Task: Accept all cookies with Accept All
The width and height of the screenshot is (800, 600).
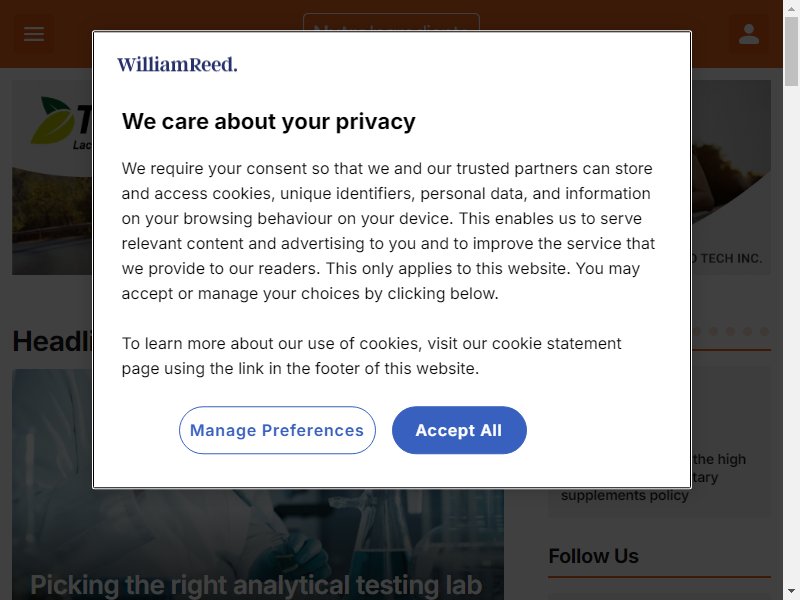Action: click(459, 430)
